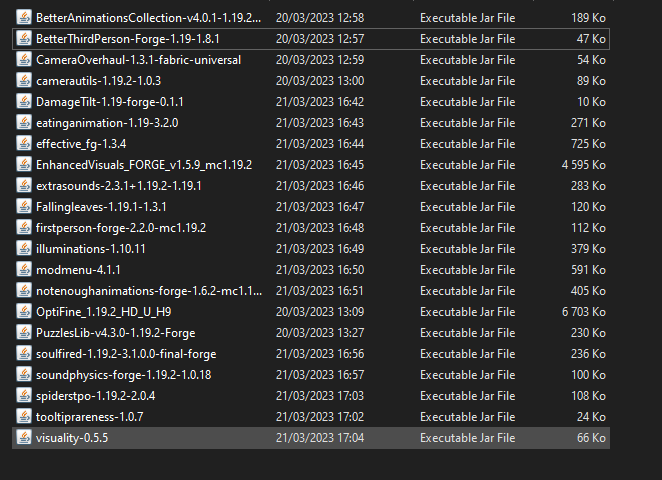Select file eatinganimation-1.19-3.2.0

click(x=107, y=123)
